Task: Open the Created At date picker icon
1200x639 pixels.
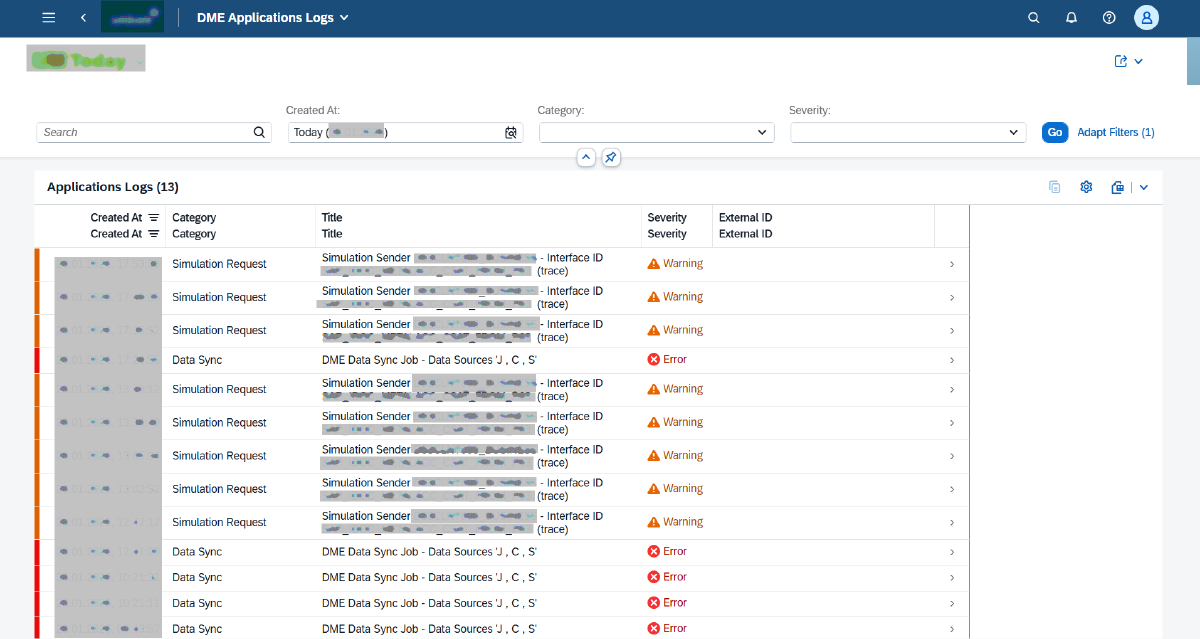Action: (511, 132)
